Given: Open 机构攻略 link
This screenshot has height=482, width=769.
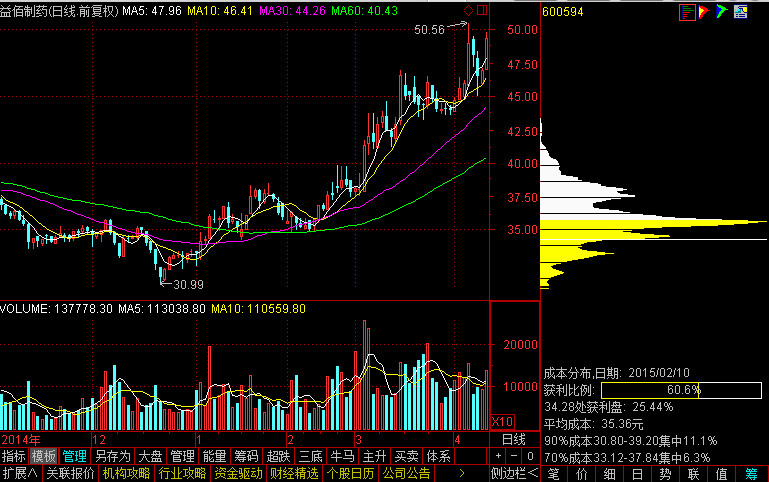Looking at the screenshot, I should pos(126,472).
